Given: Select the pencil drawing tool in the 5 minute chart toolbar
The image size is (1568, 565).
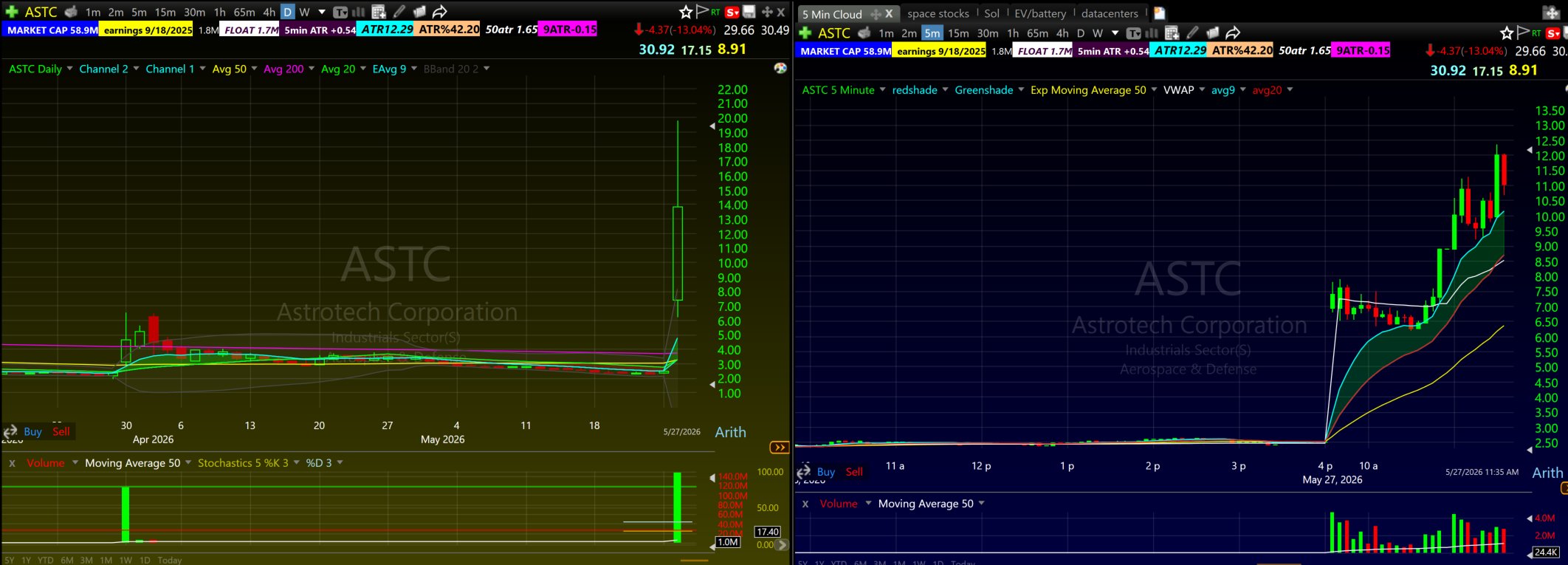Looking at the screenshot, I should click(x=1192, y=33).
